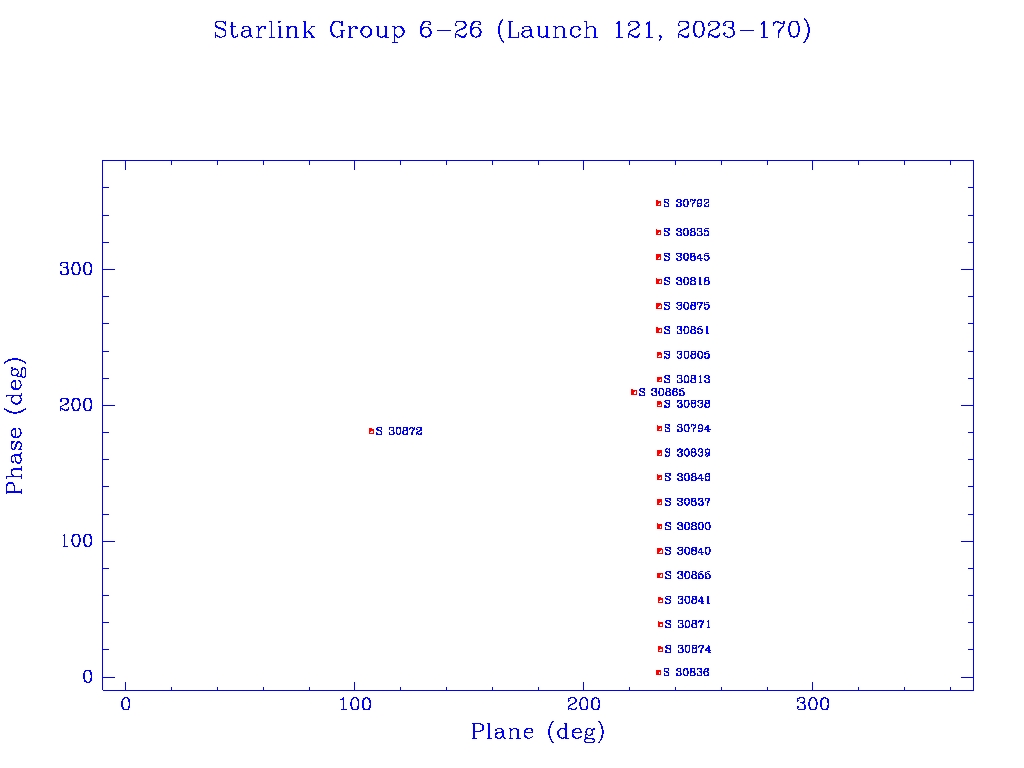The width and height of the screenshot is (1024, 768).
Task: Click the S 30845 satellite label
Action: pyautogui.click(x=687, y=257)
